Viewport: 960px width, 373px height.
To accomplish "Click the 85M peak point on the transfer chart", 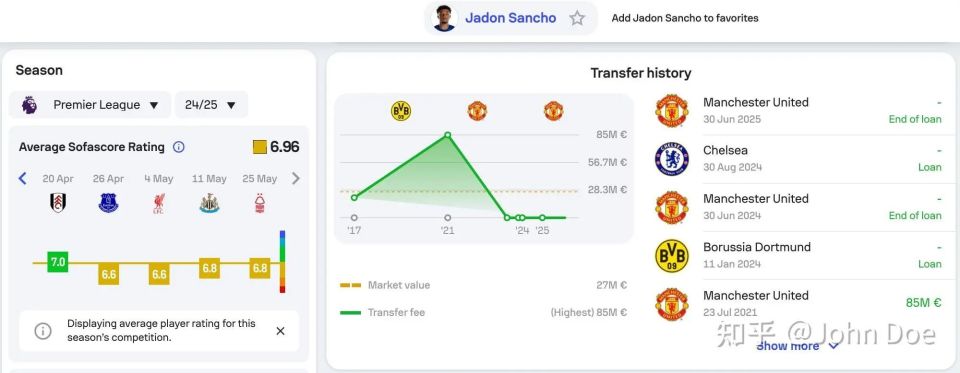I will (448, 135).
